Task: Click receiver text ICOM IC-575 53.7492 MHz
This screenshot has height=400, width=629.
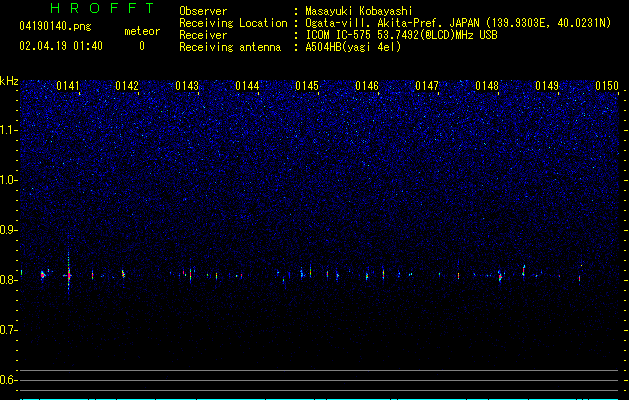Action: 401,35
